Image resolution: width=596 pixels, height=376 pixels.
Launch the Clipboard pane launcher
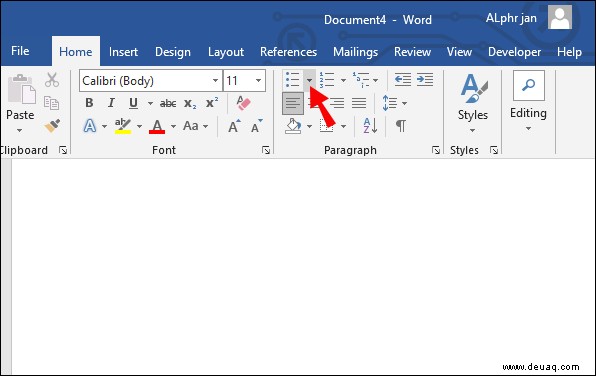pyautogui.click(x=63, y=151)
